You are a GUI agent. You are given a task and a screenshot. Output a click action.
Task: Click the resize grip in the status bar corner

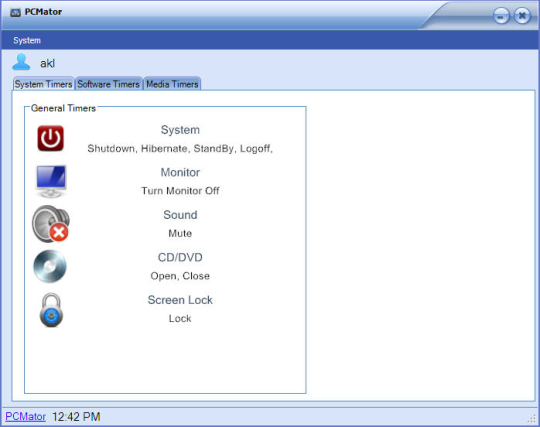pyautogui.click(x=531, y=418)
